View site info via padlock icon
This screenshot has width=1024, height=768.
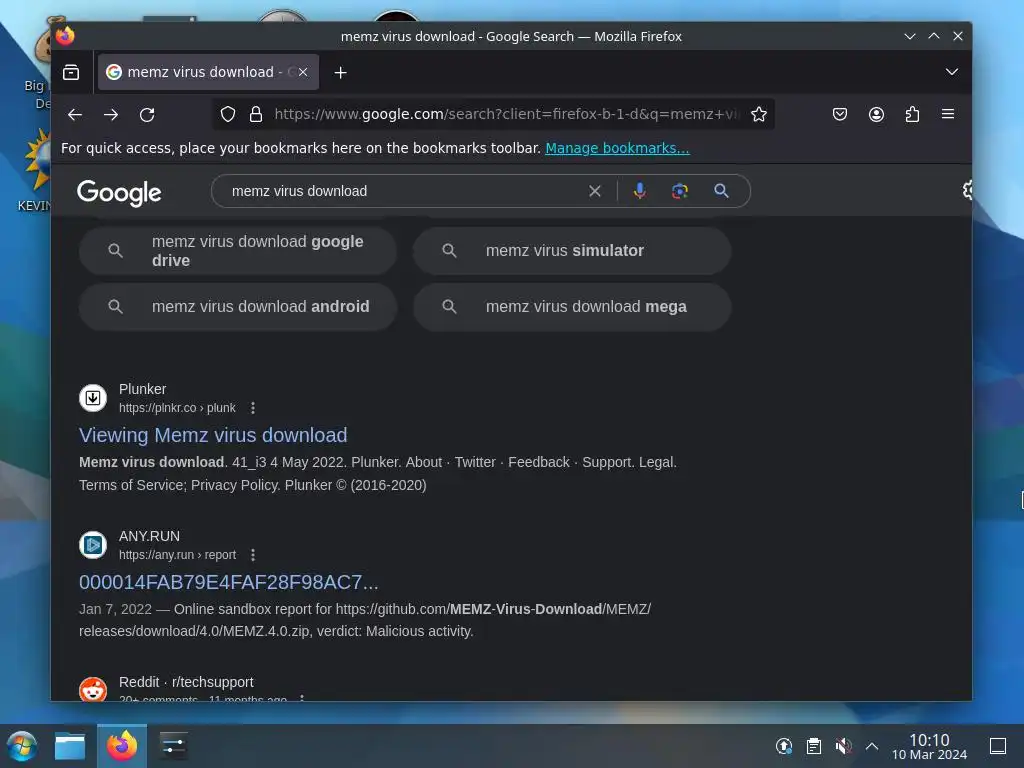coord(256,114)
